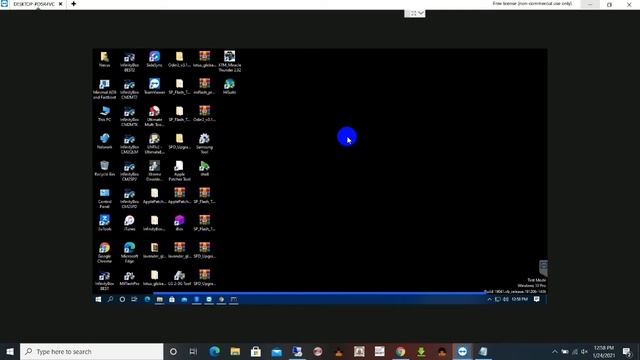Select the Control Panel desktop icon
This screenshot has height=360, width=640.
(104, 198)
